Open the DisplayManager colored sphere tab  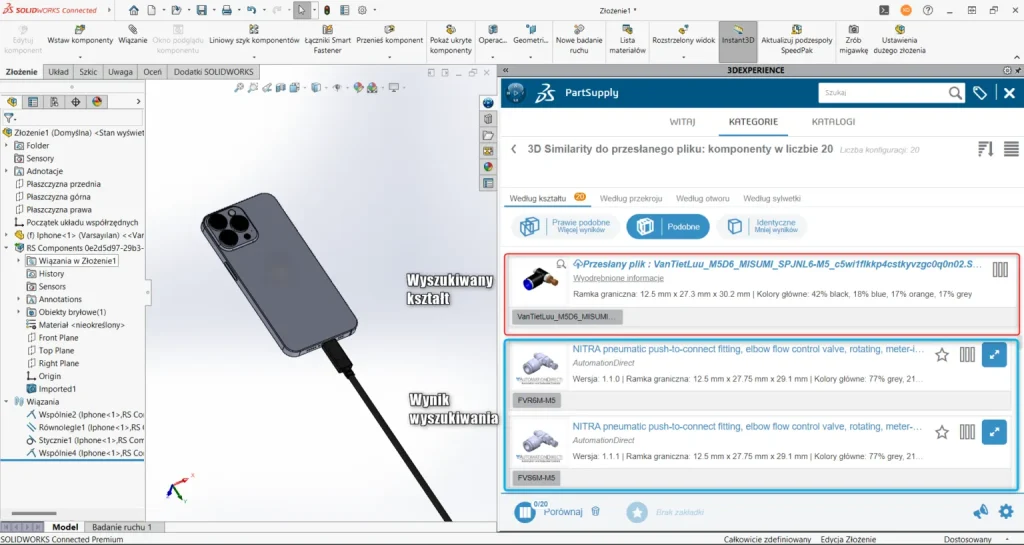pyautogui.click(x=97, y=102)
